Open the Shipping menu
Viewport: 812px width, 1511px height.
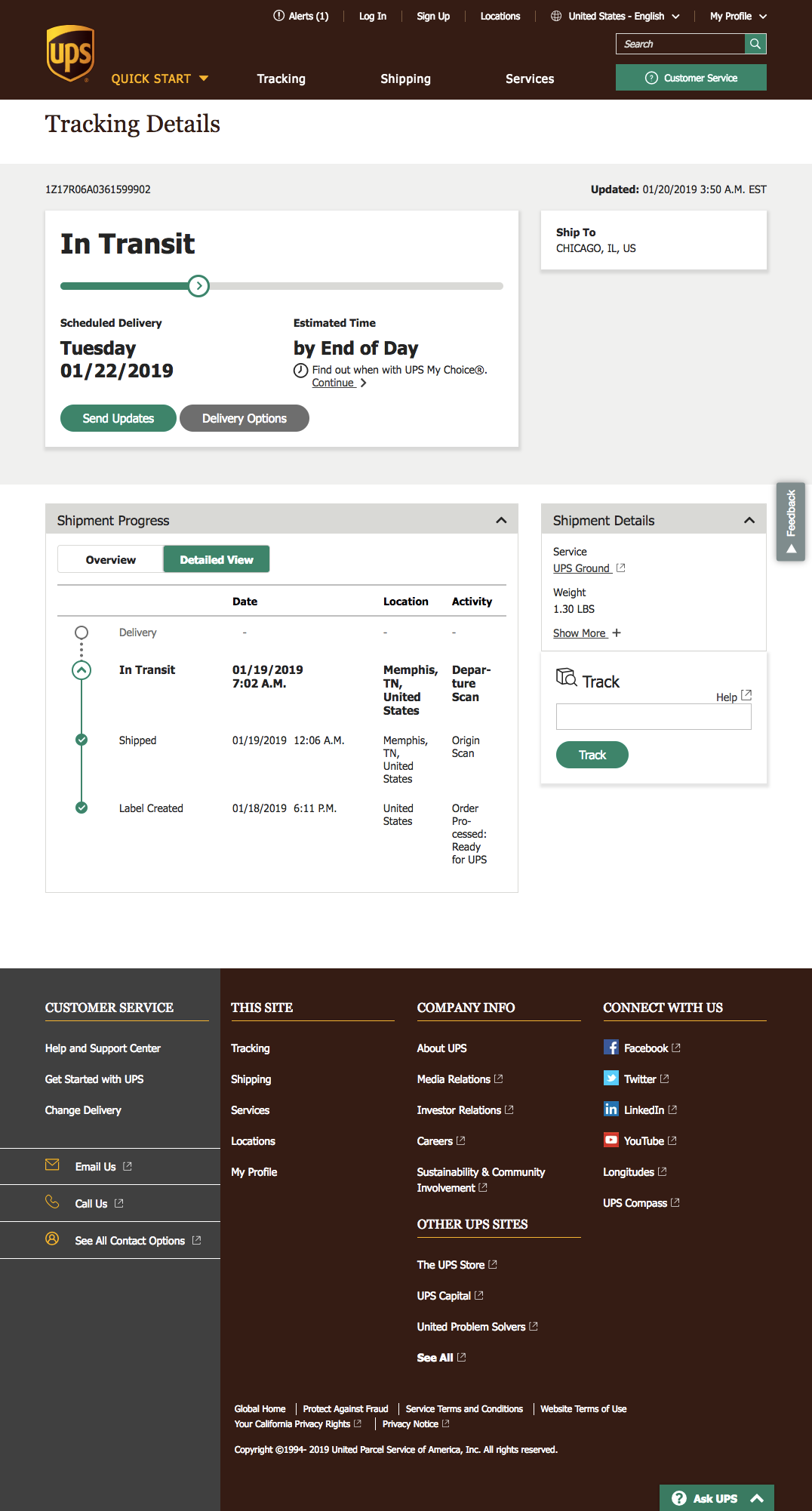405,78
